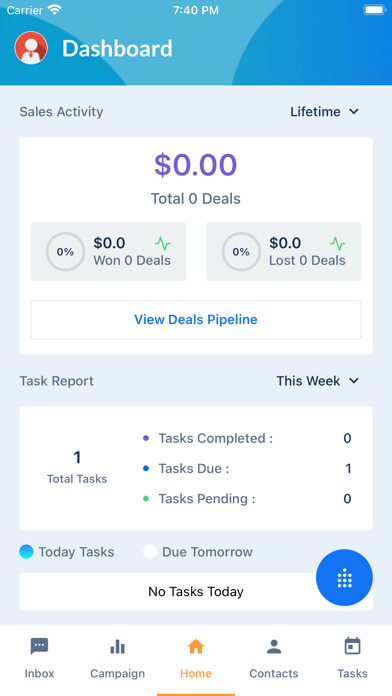Click View Deals Pipeline button

[196, 320]
